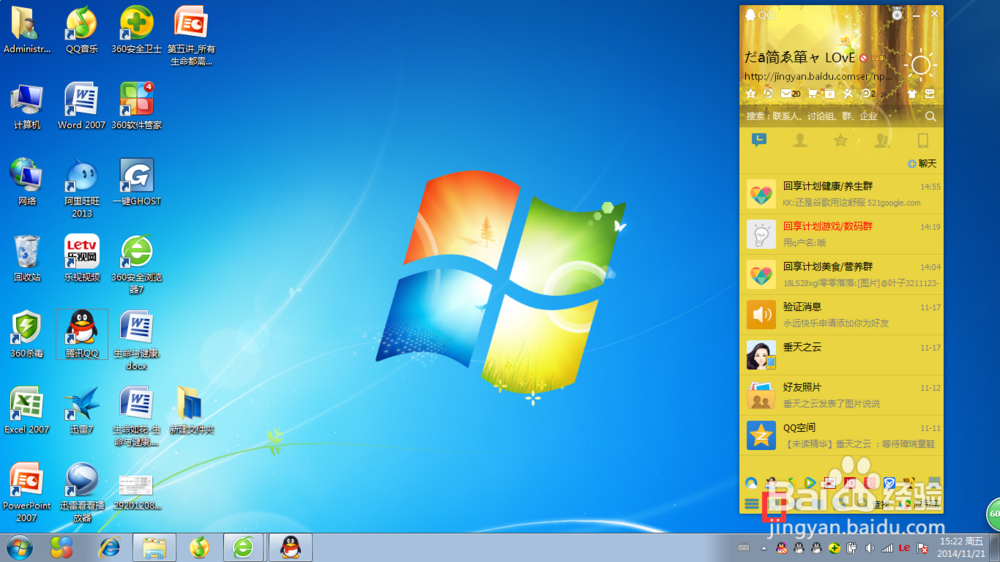The height and width of the screenshot is (562, 1000).
Task: Open the 迅雷7 desktop shortcut
Action: tap(82, 410)
